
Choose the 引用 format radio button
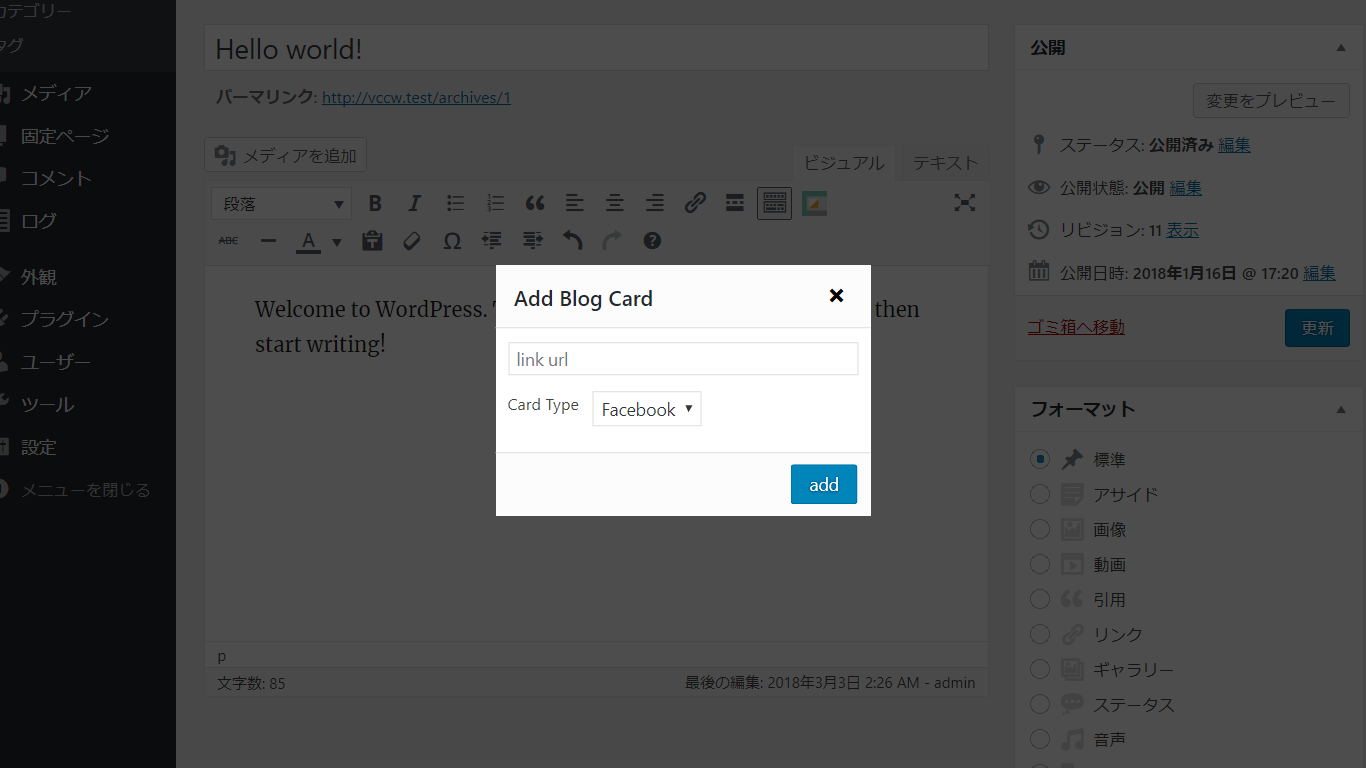[1039, 598]
